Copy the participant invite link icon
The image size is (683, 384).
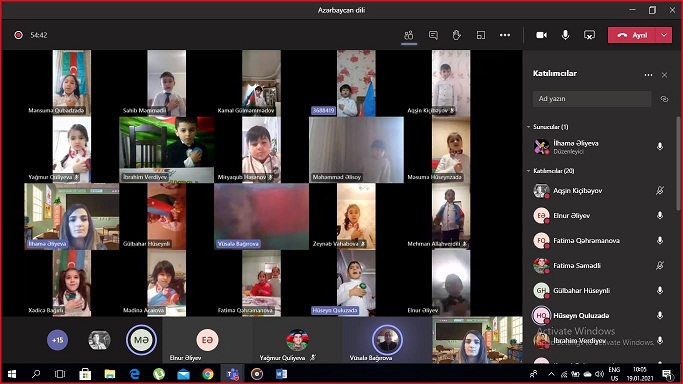(x=664, y=99)
